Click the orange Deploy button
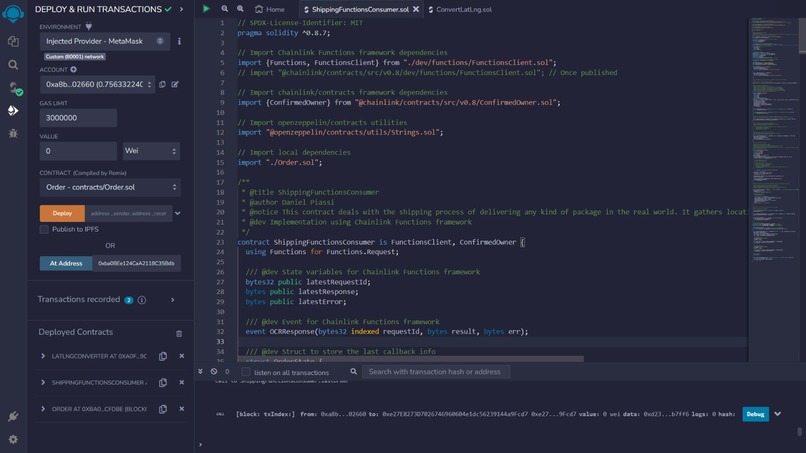 point(62,213)
